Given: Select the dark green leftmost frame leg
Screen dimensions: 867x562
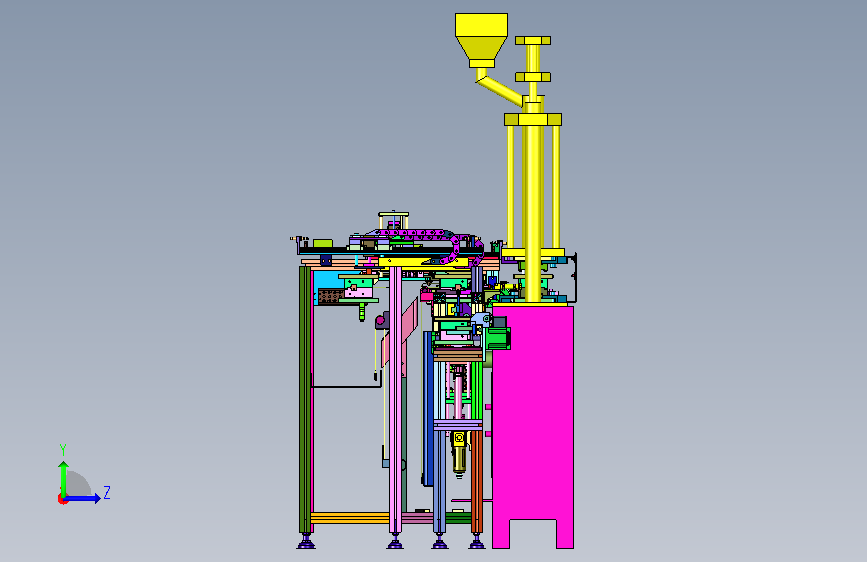Looking at the screenshot, I should click(304, 399).
